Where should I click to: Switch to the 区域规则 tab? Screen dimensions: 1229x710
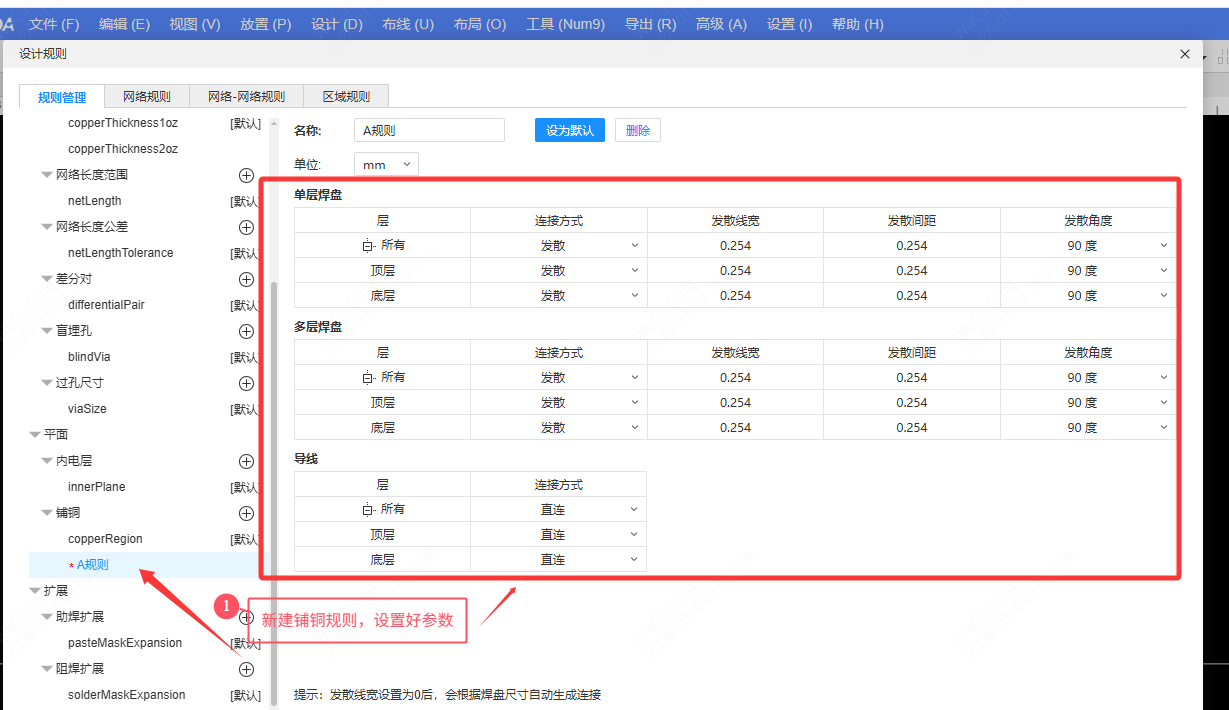click(x=345, y=96)
